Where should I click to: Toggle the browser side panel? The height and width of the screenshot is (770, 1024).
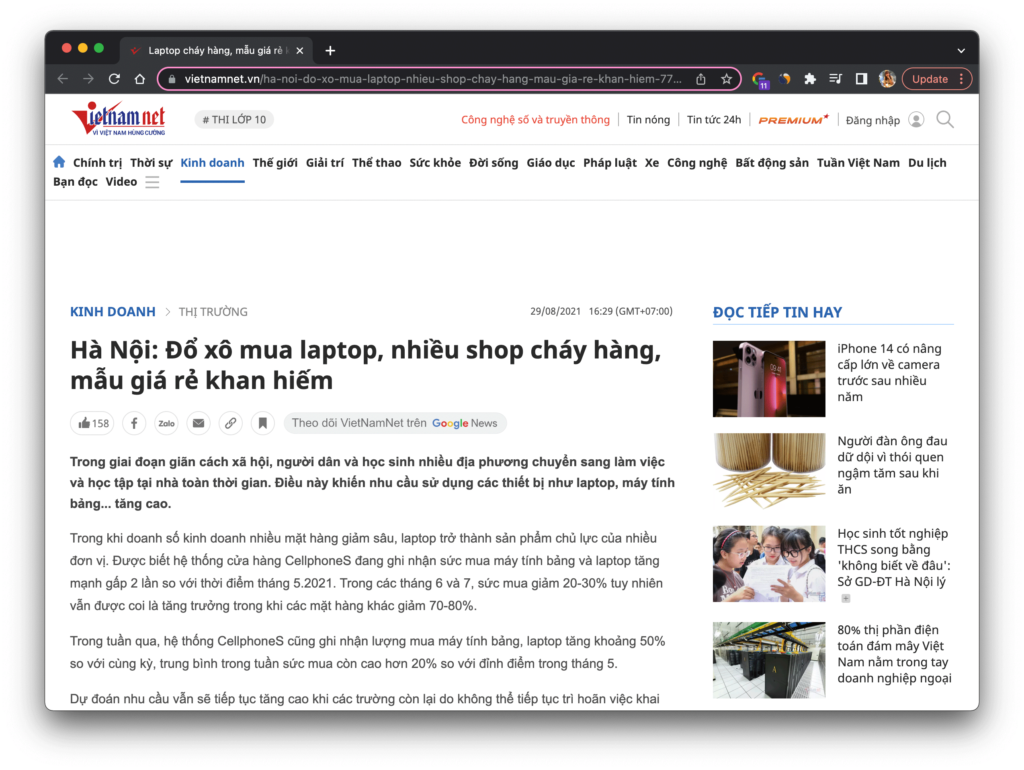861,79
